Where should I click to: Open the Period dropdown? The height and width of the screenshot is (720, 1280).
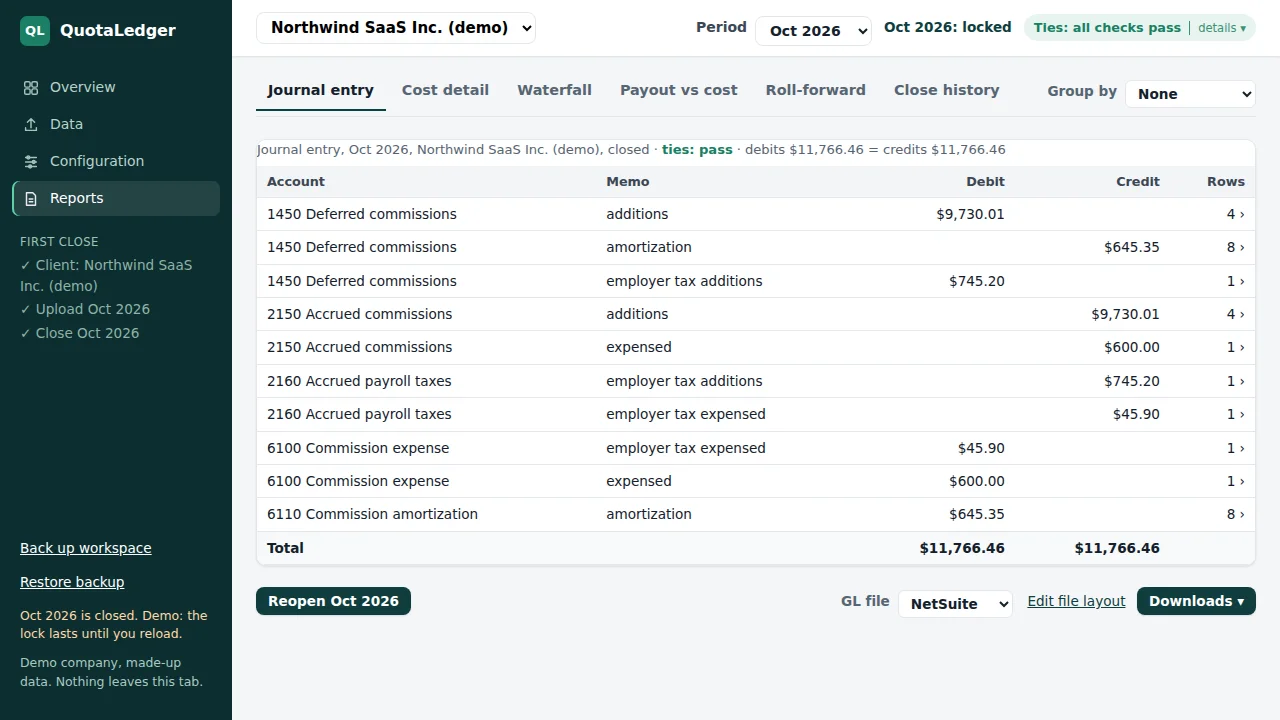(x=813, y=31)
